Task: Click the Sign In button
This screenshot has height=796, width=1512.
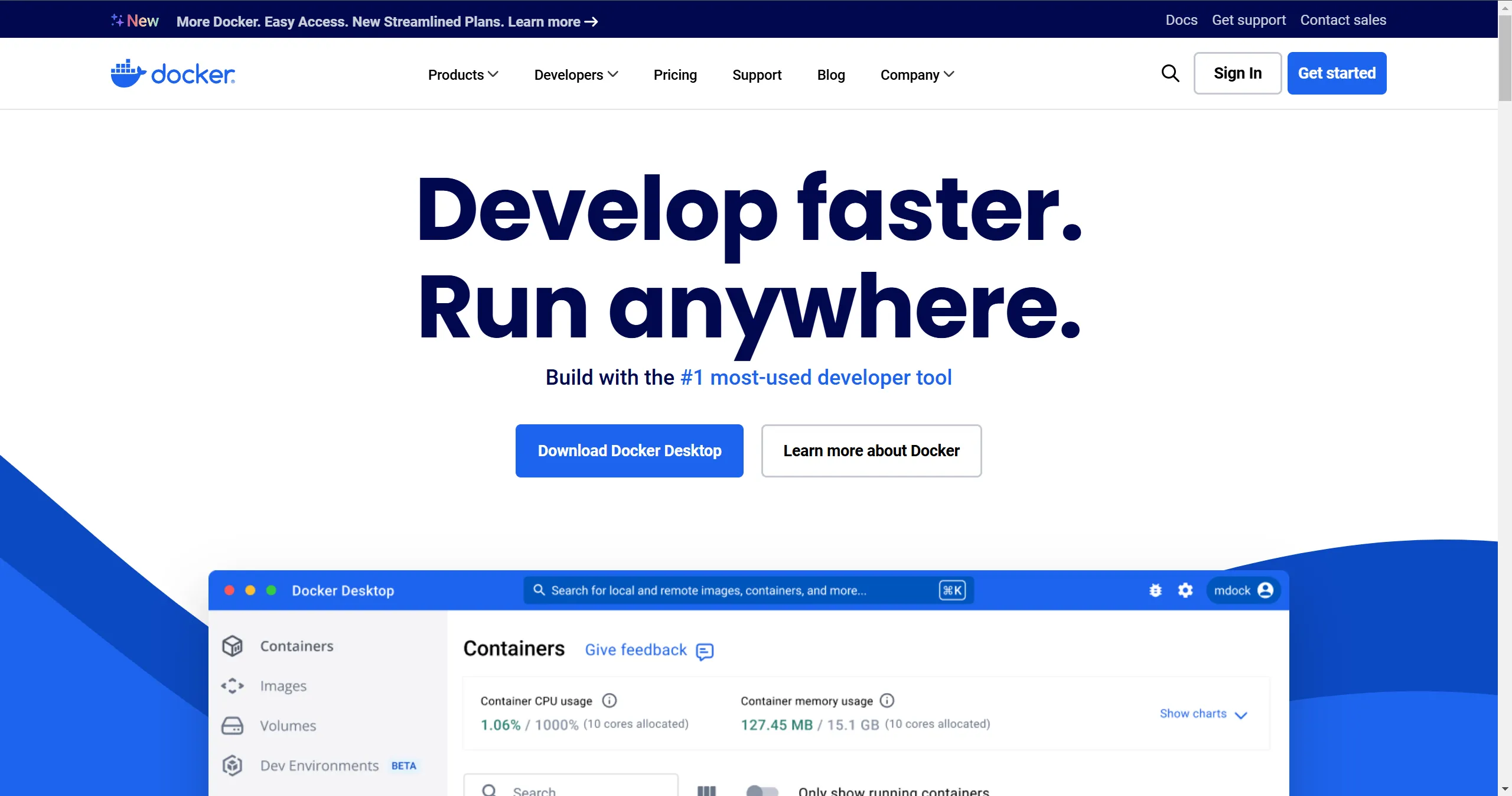Action: pyautogui.click(x=1237, y=73)
